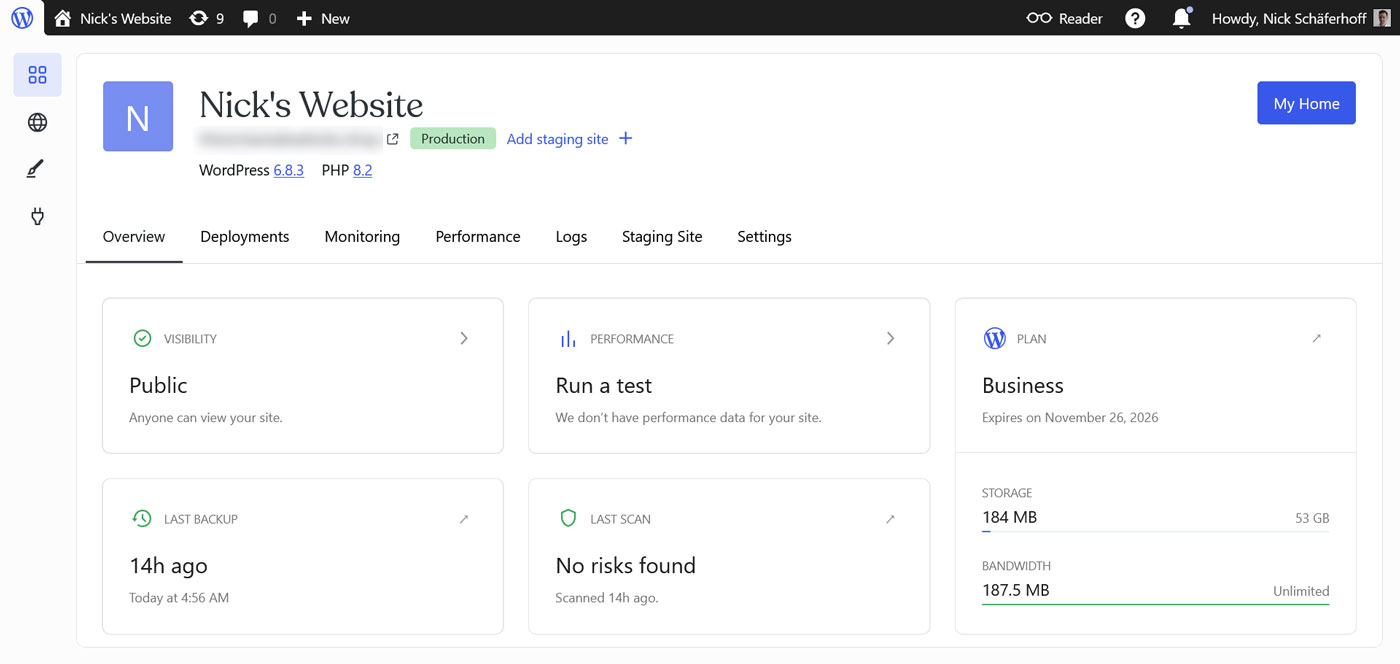Open updates via the circular arrows icon
This screenshot has width=1400, height=664.
pos(198,17)
